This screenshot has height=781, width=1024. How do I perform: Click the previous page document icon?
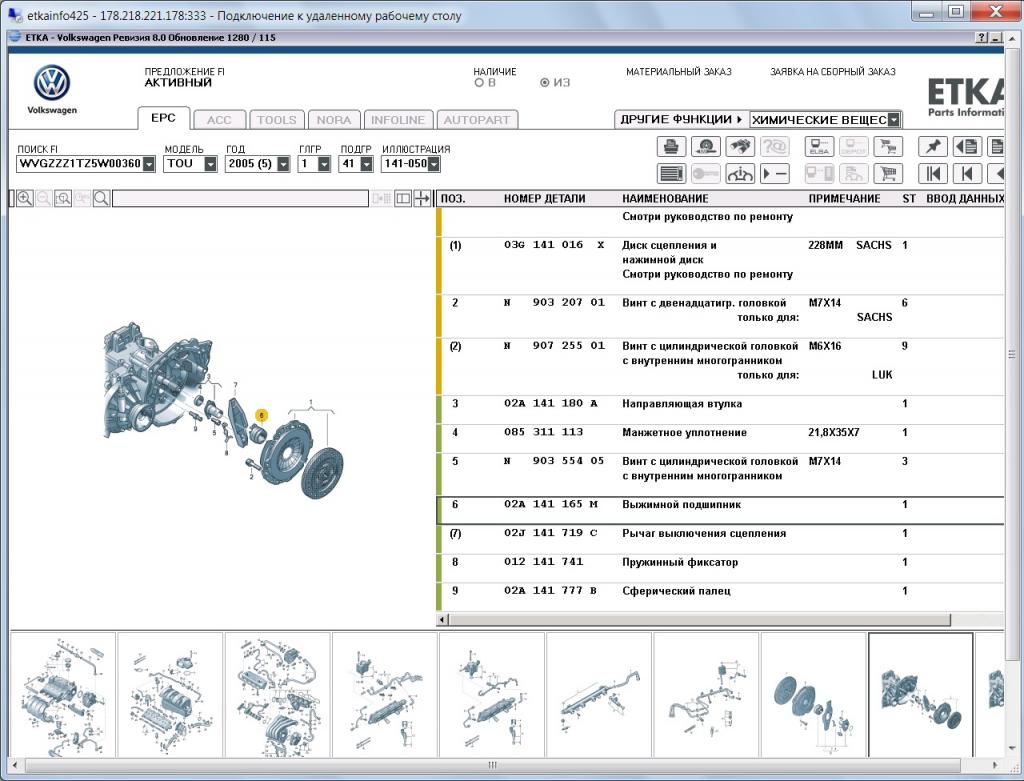click(967, 146)
